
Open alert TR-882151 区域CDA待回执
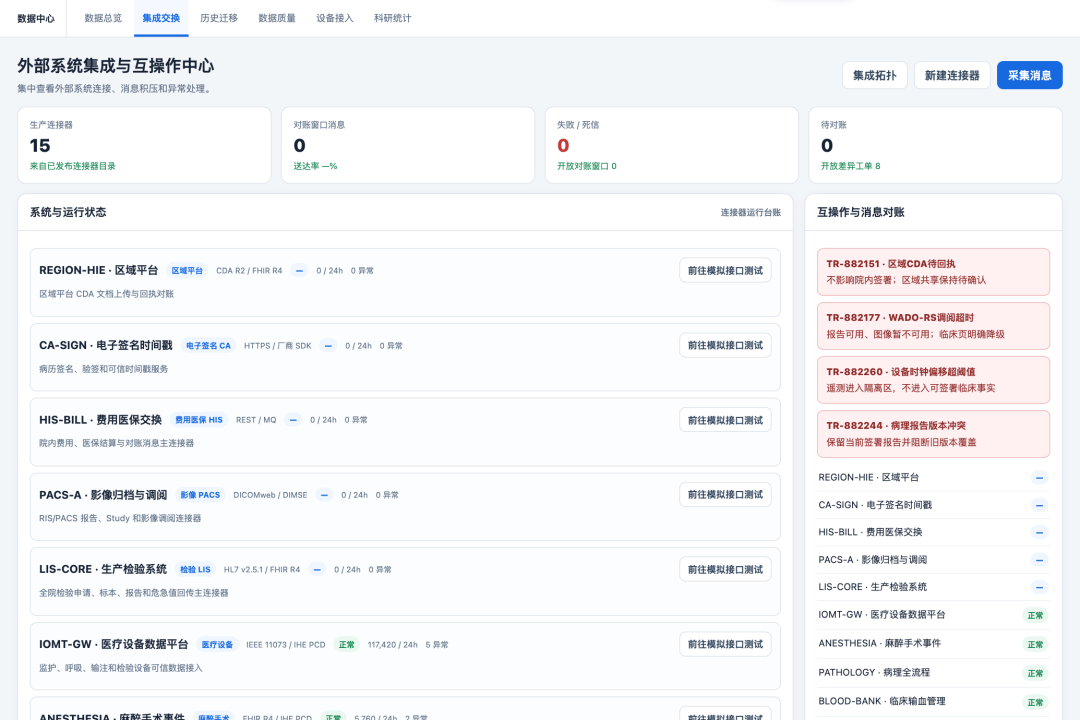coord(933,271)
